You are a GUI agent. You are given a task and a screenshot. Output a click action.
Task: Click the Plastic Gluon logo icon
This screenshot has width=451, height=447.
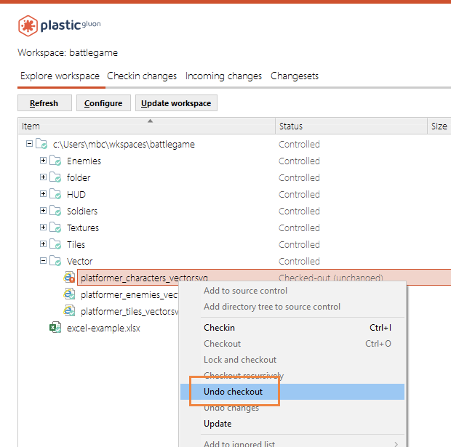coord(28,26)
